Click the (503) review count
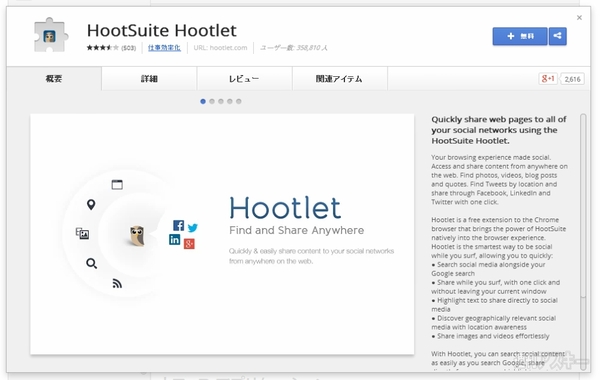 point(129,48)
